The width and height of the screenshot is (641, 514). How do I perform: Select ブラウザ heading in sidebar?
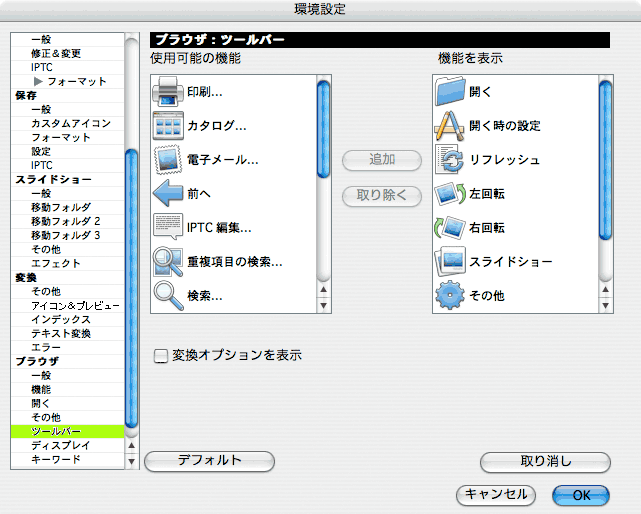click(67, 361)
